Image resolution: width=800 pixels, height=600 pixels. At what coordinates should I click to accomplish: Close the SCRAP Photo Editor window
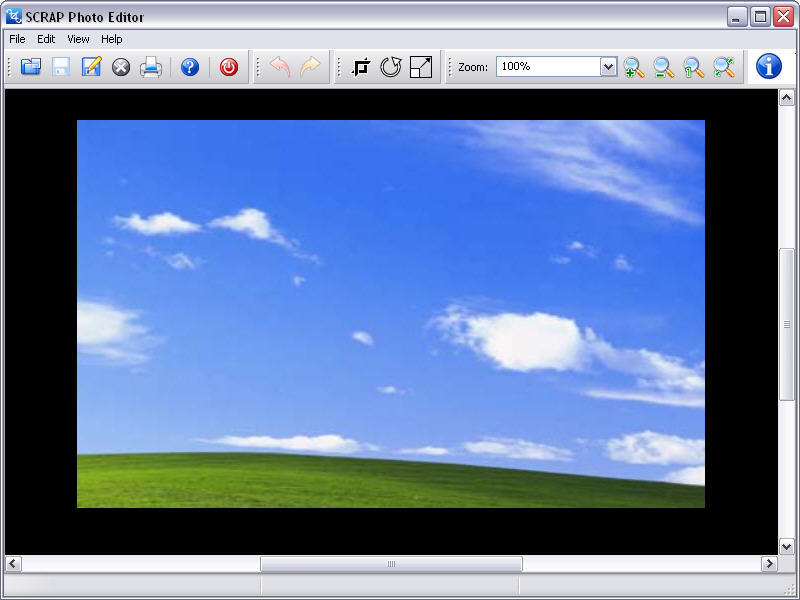pos(783,17)
